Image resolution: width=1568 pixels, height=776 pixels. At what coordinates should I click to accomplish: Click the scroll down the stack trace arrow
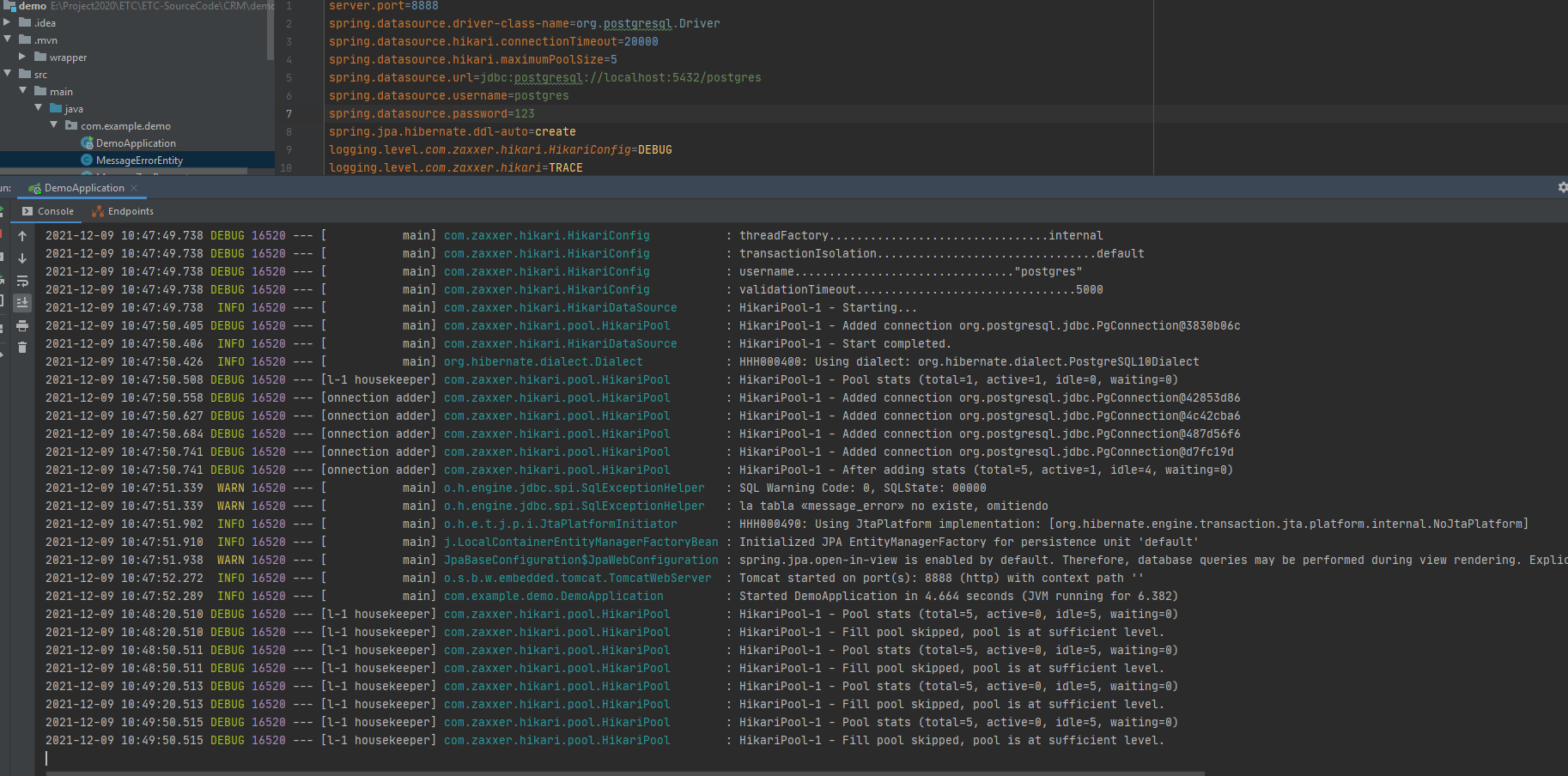tap(22, 258)
